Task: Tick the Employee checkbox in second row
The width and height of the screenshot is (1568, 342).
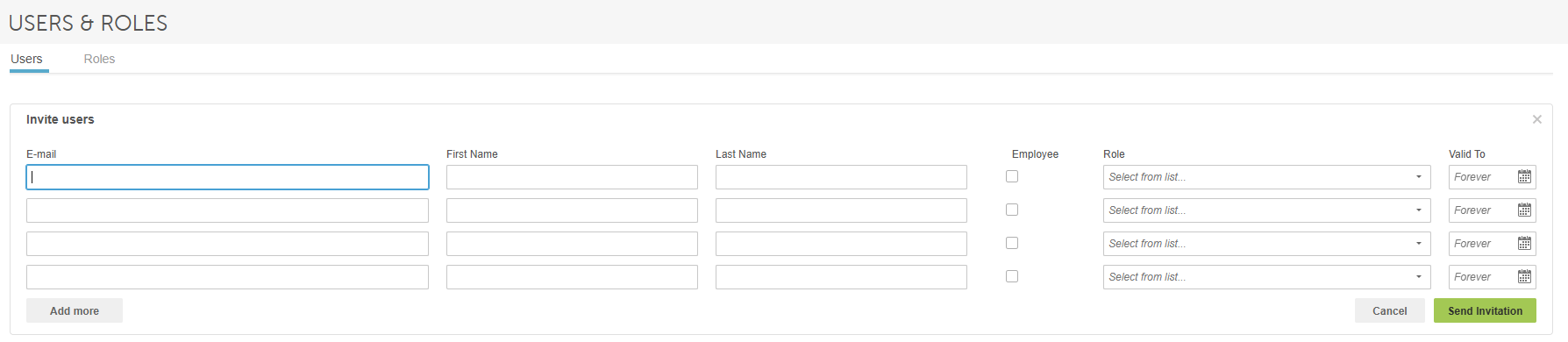Action: pos(1012,210)
